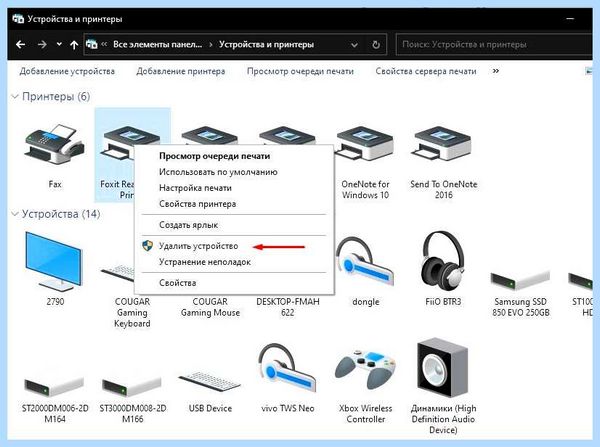The height and width of the screenshot is (447, 600).
Task: Minimize the Устройства и принтеры window
Action: coord(570,18)
